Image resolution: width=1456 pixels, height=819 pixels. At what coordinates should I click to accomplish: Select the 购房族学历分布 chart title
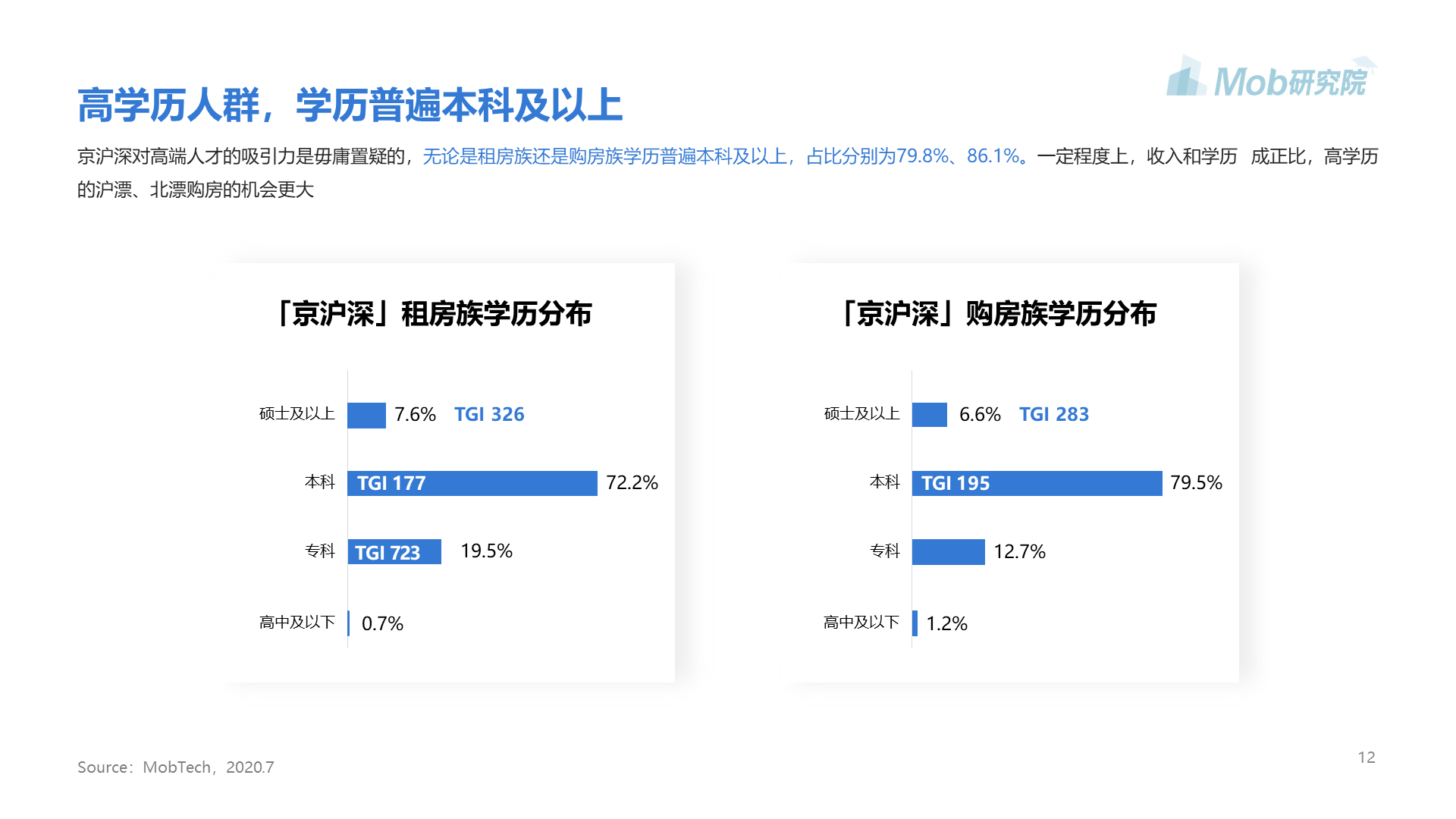[997, 314]
